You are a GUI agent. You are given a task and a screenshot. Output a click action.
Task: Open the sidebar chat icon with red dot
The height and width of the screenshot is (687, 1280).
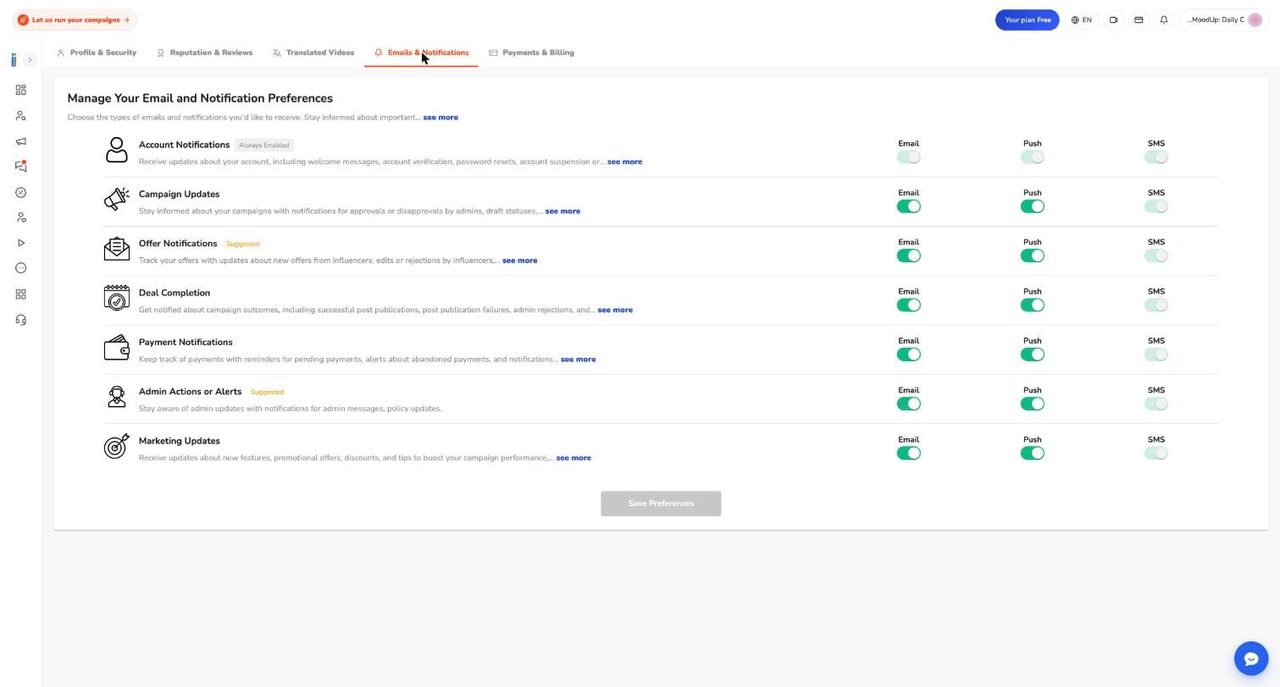(x=21, y=166)
